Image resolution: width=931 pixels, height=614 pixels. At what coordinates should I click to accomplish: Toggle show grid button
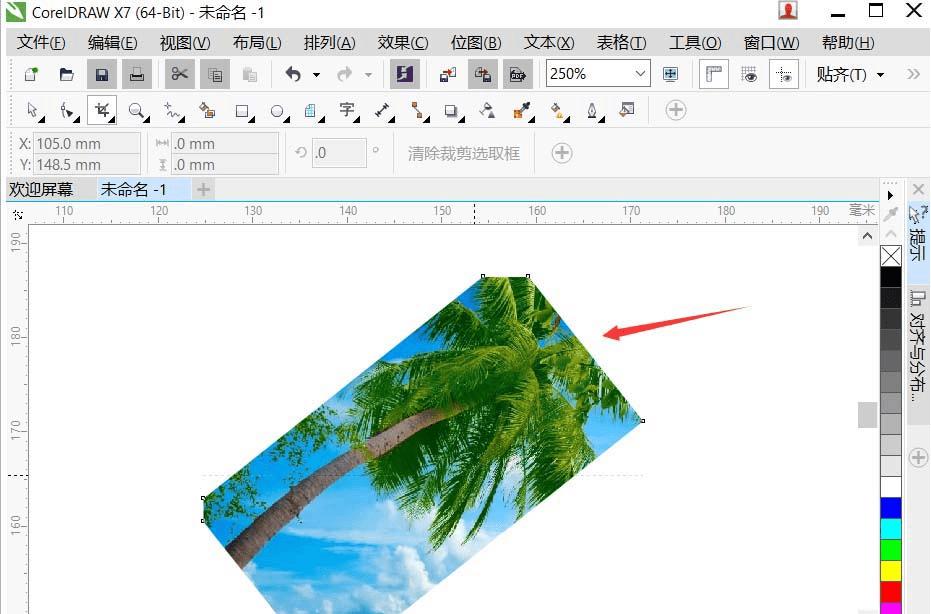pyautogui.click(x=749, y=74)
